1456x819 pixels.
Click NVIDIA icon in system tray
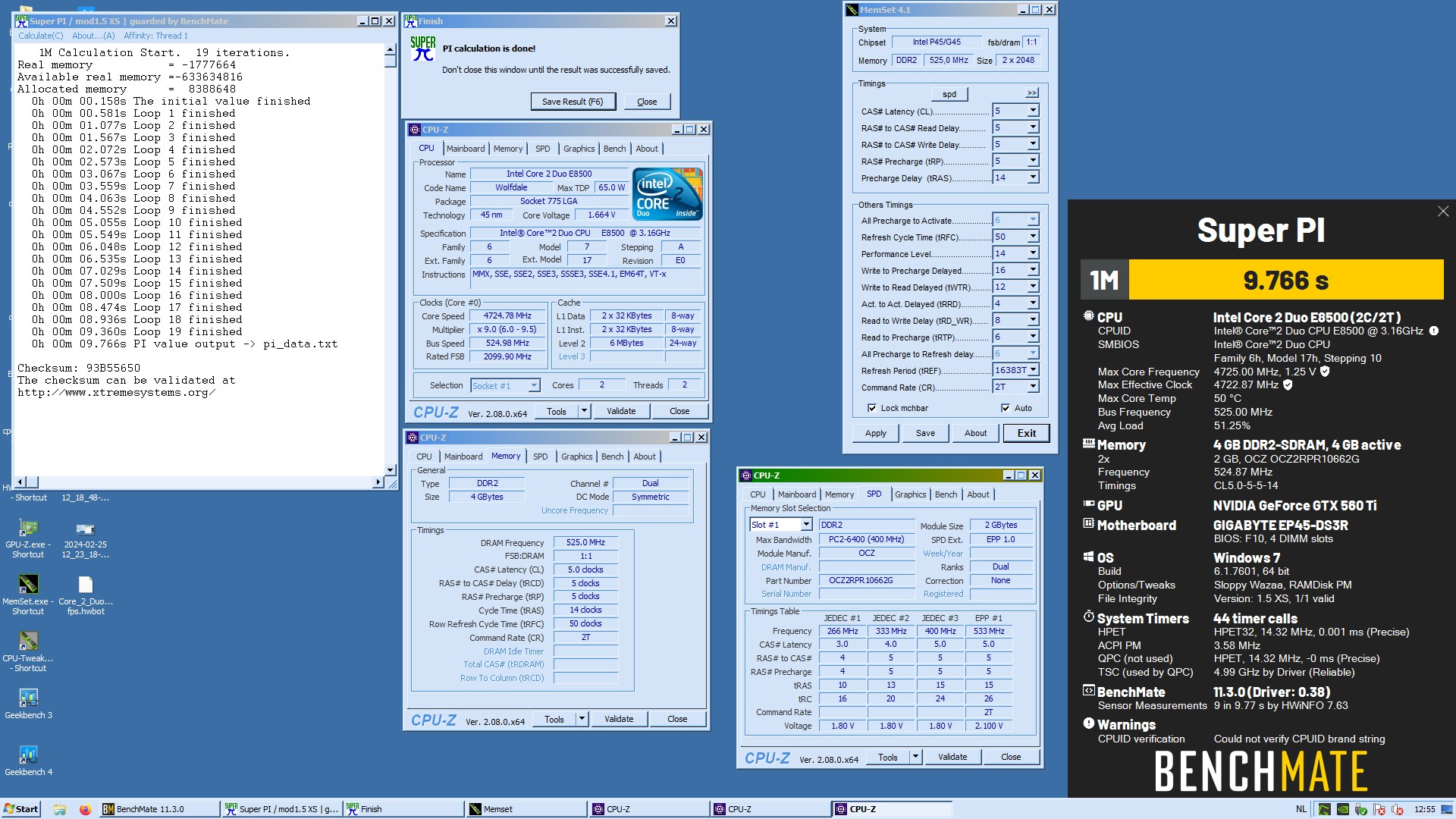point(1342,809)
